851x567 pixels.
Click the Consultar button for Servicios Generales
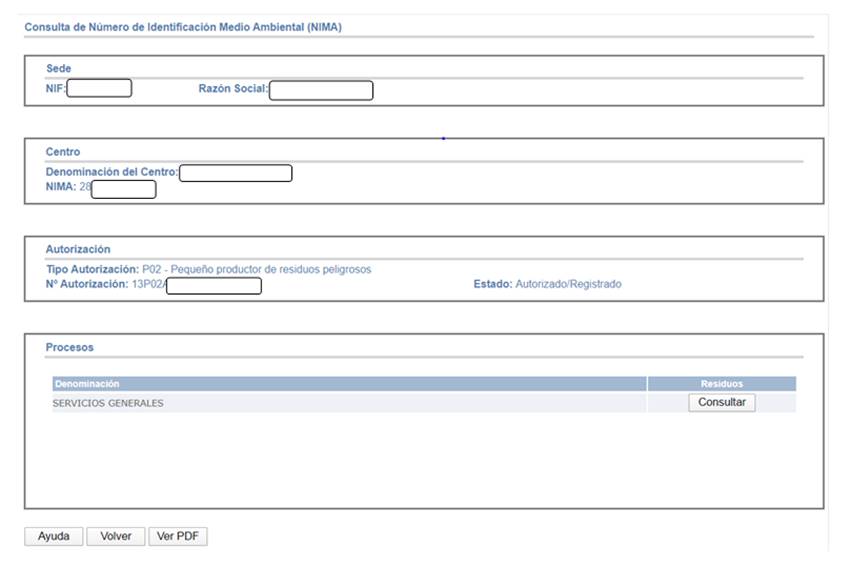(x=721, y=403)
